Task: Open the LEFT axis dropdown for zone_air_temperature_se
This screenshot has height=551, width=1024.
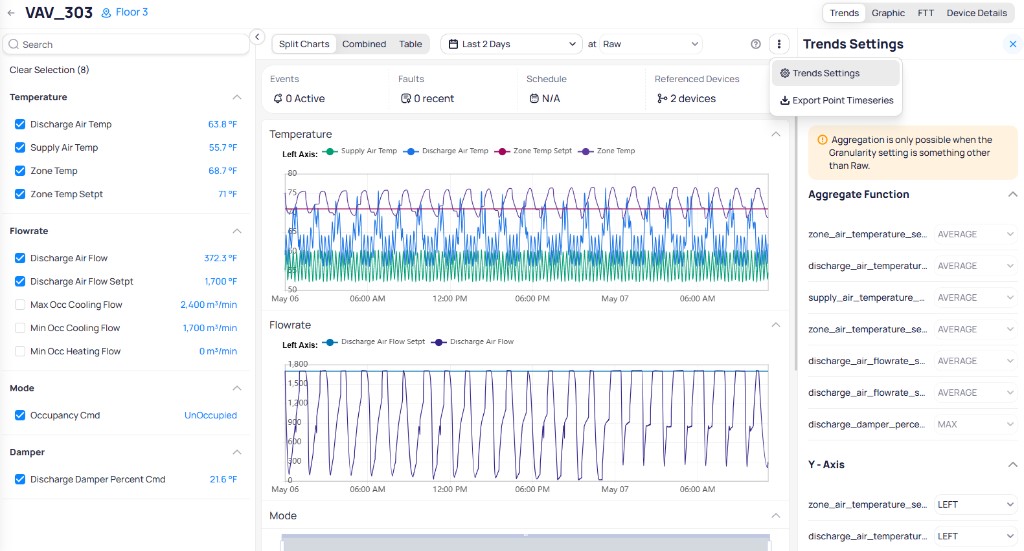Action: [976, 505]
